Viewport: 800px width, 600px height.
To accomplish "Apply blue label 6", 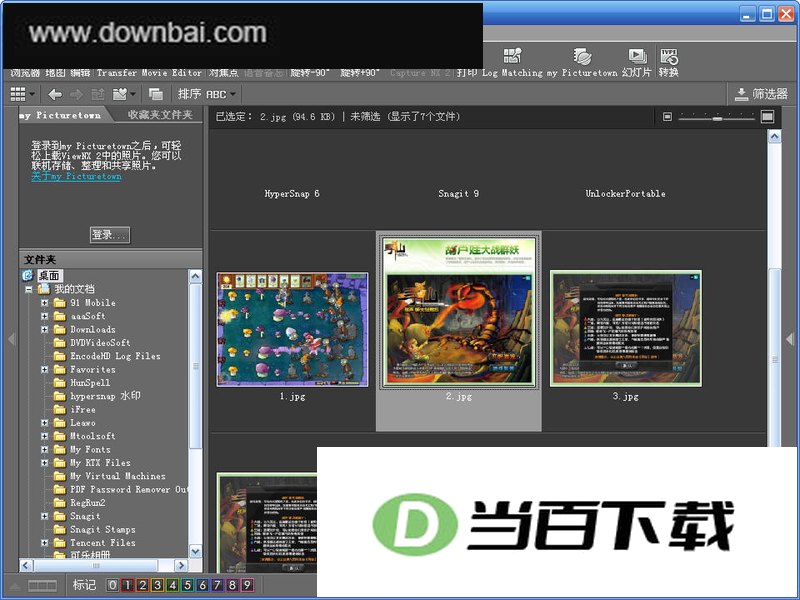I will (203, 585).
